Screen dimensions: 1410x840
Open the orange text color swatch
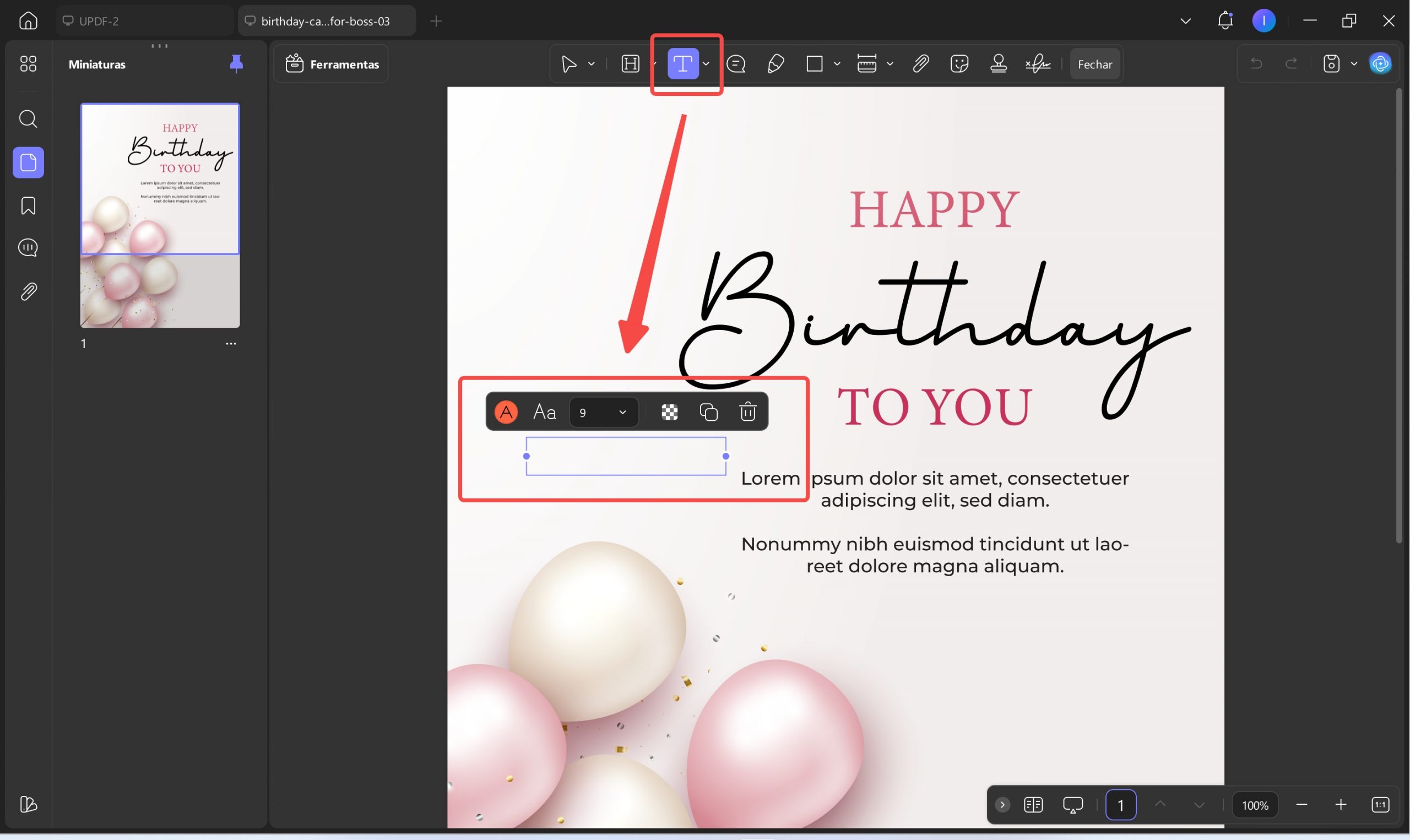(x=506, y=411)
